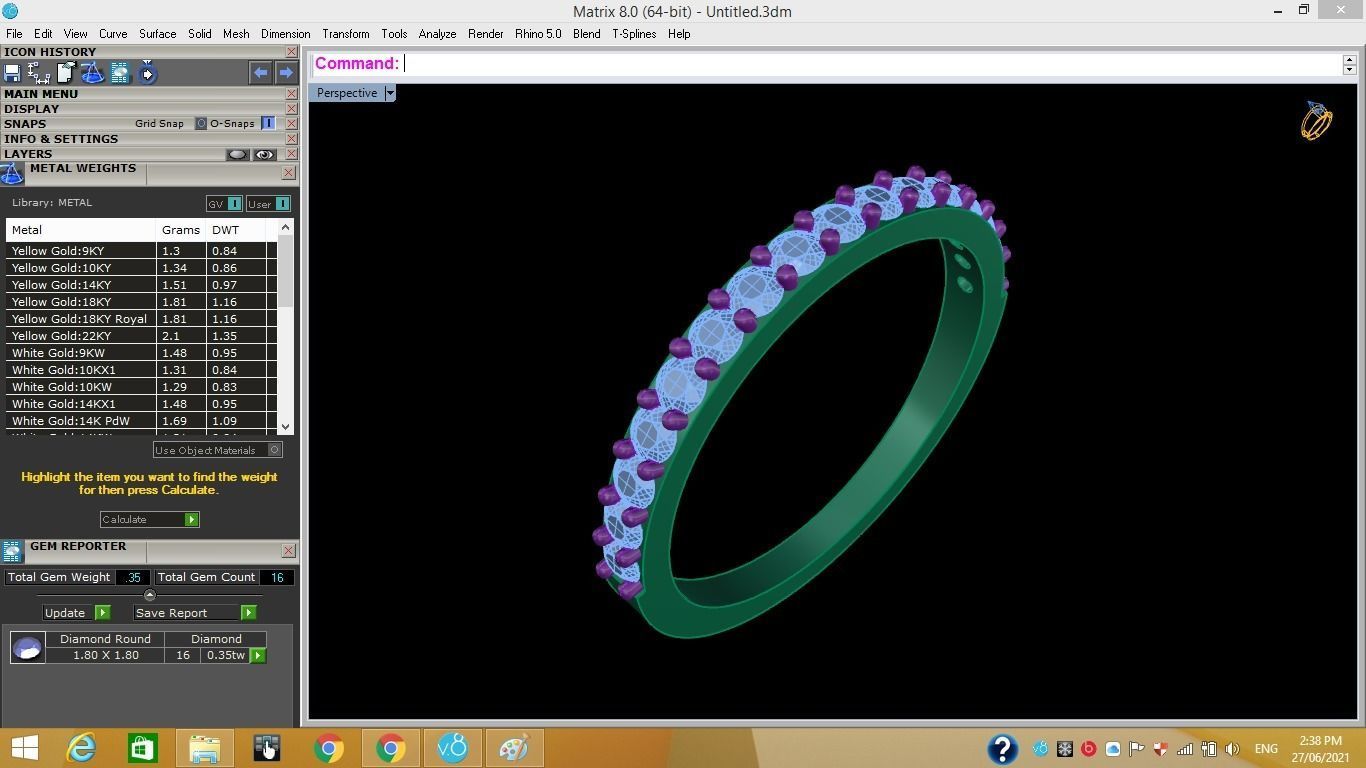The image size is (1366, 768).
Task: Click the ring arrow icon in Icon History
Action: (x=147, y=73)
